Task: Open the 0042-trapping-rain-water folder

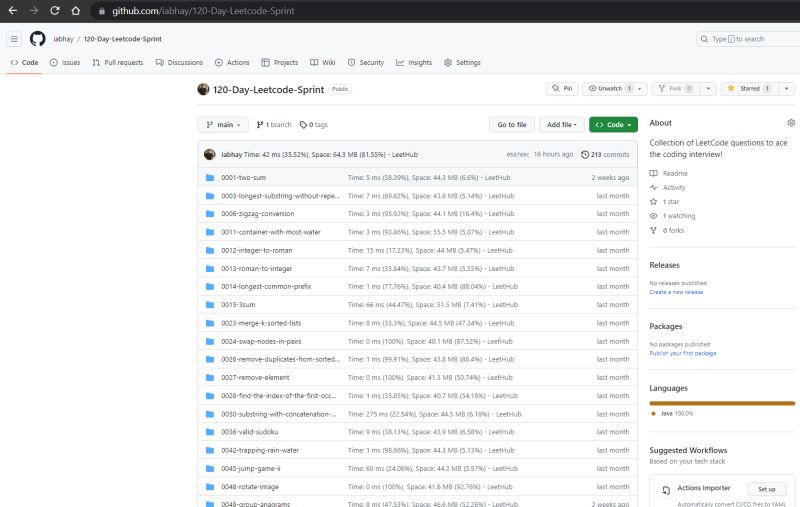Action: 260,450
